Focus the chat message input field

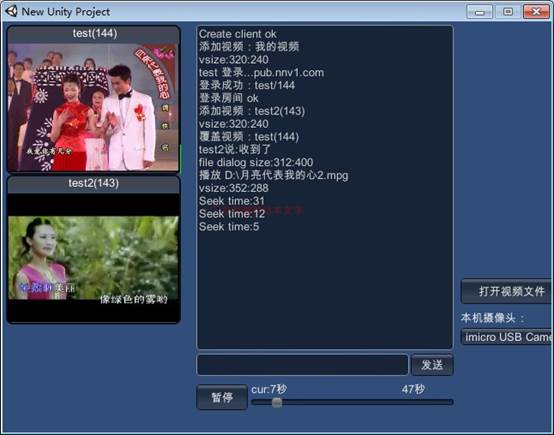pos(302,365)
